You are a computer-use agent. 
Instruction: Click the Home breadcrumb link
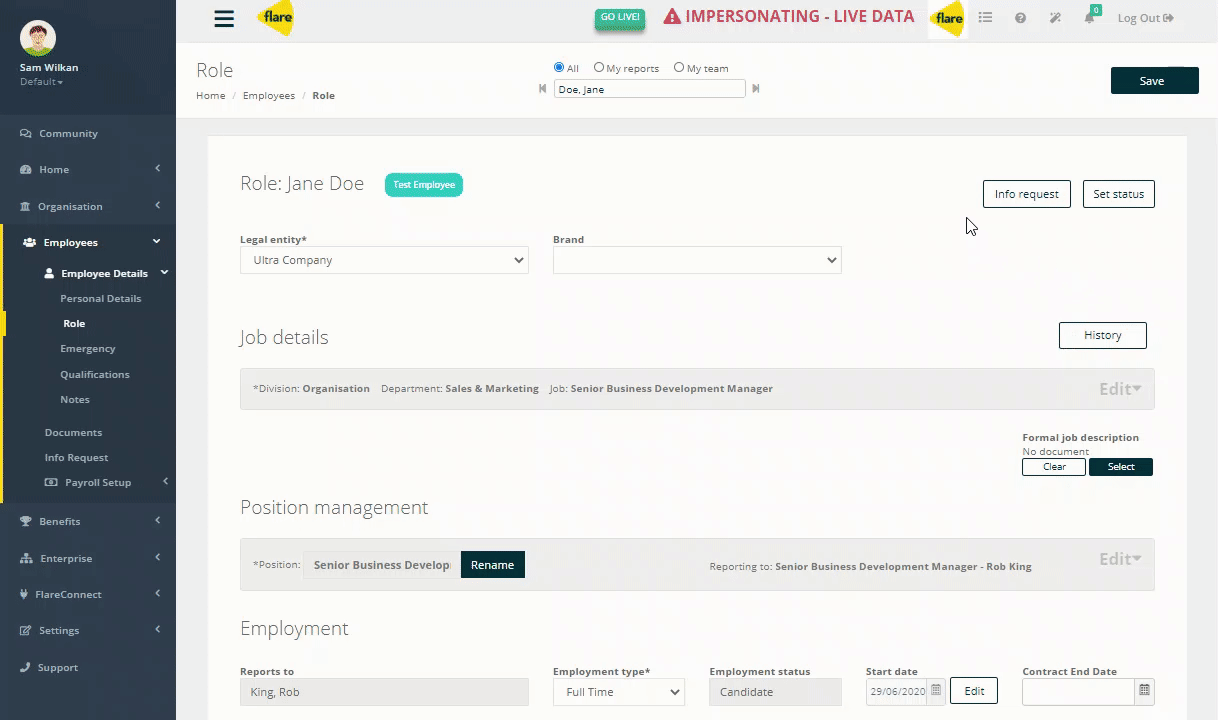(x=211, y=96)
